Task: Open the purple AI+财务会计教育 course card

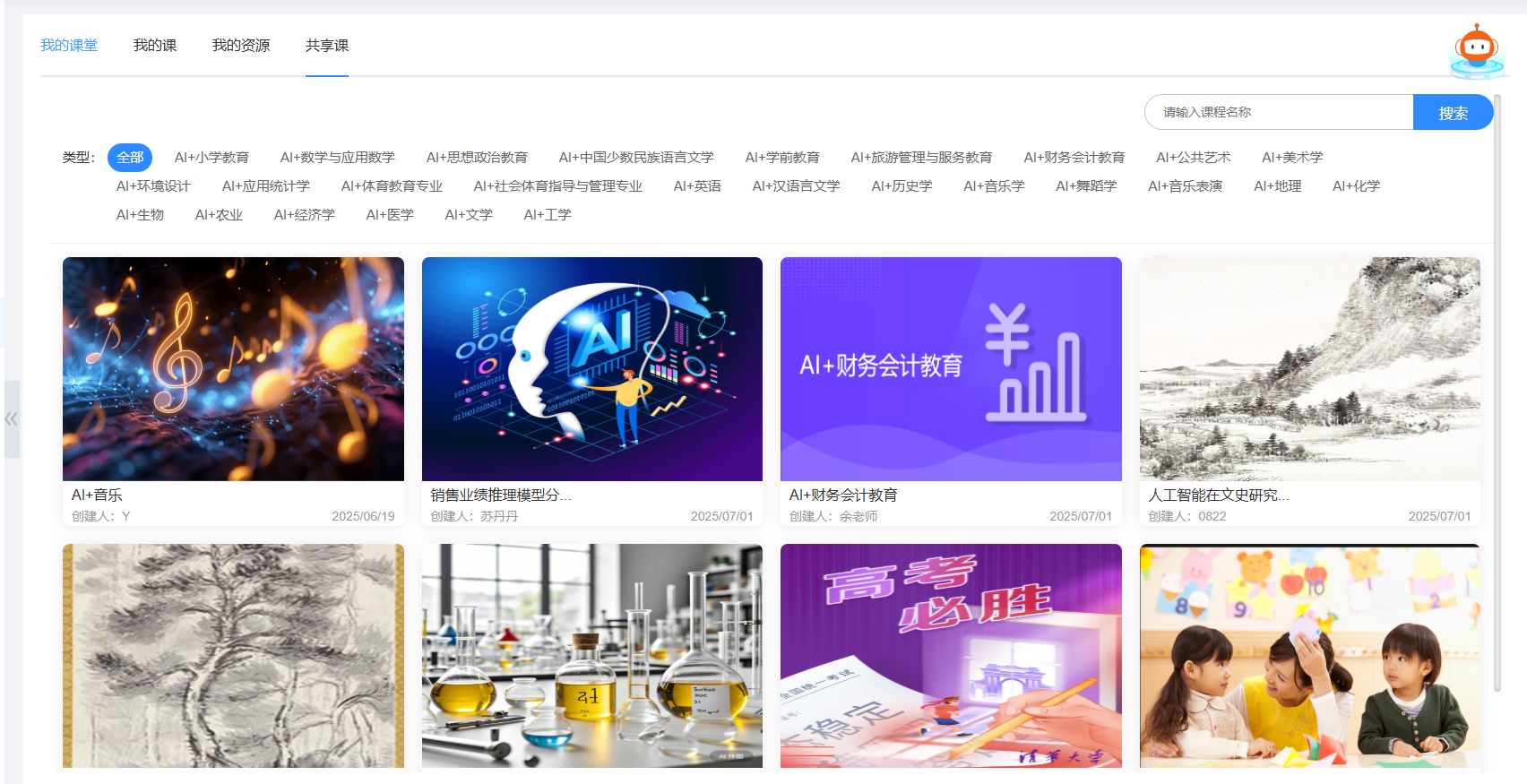Action: click(951, 369)
